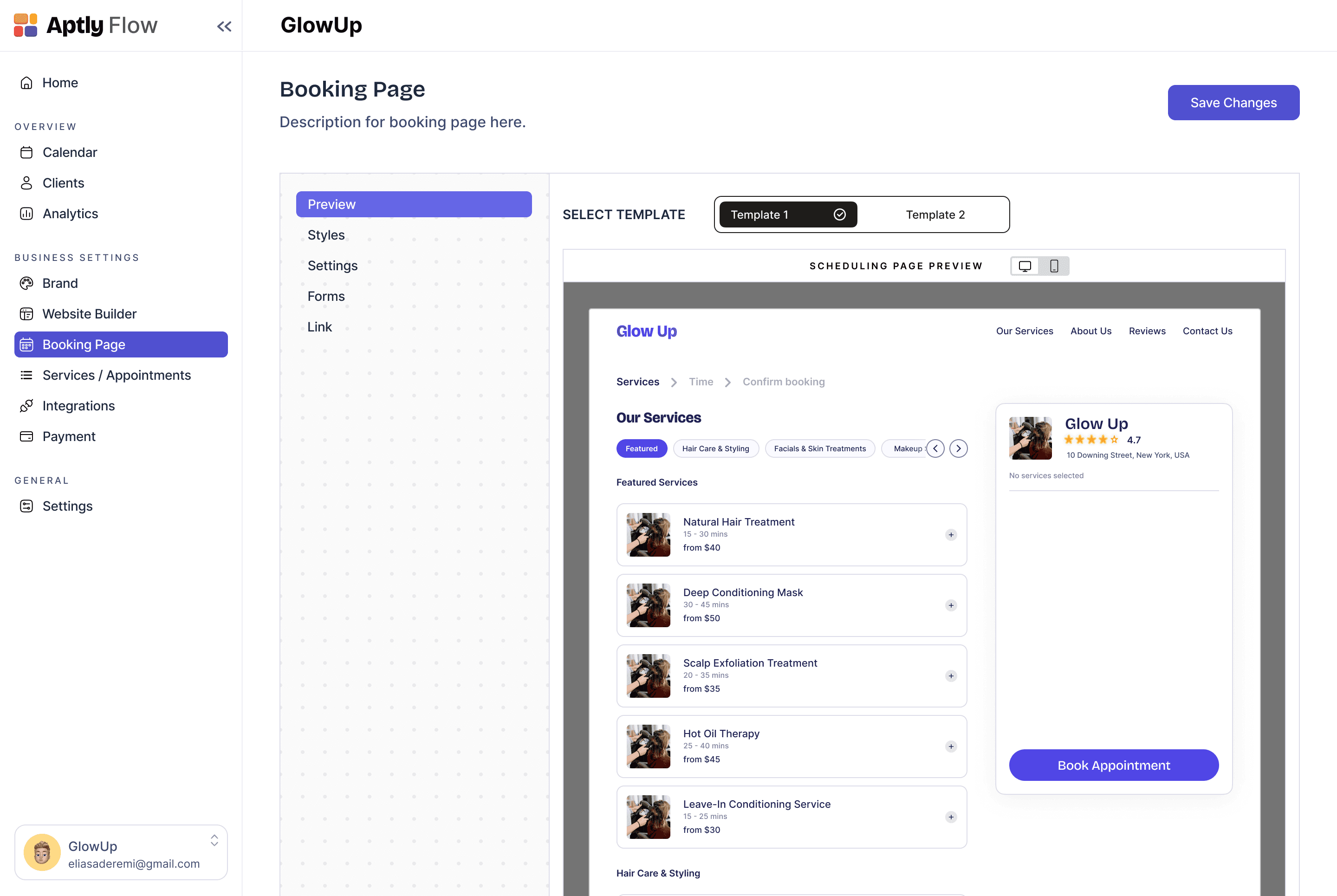This screenshot has height=896, width=1337.
Task: Select the Hair Care & Styling filter chip
Action: 715,448
